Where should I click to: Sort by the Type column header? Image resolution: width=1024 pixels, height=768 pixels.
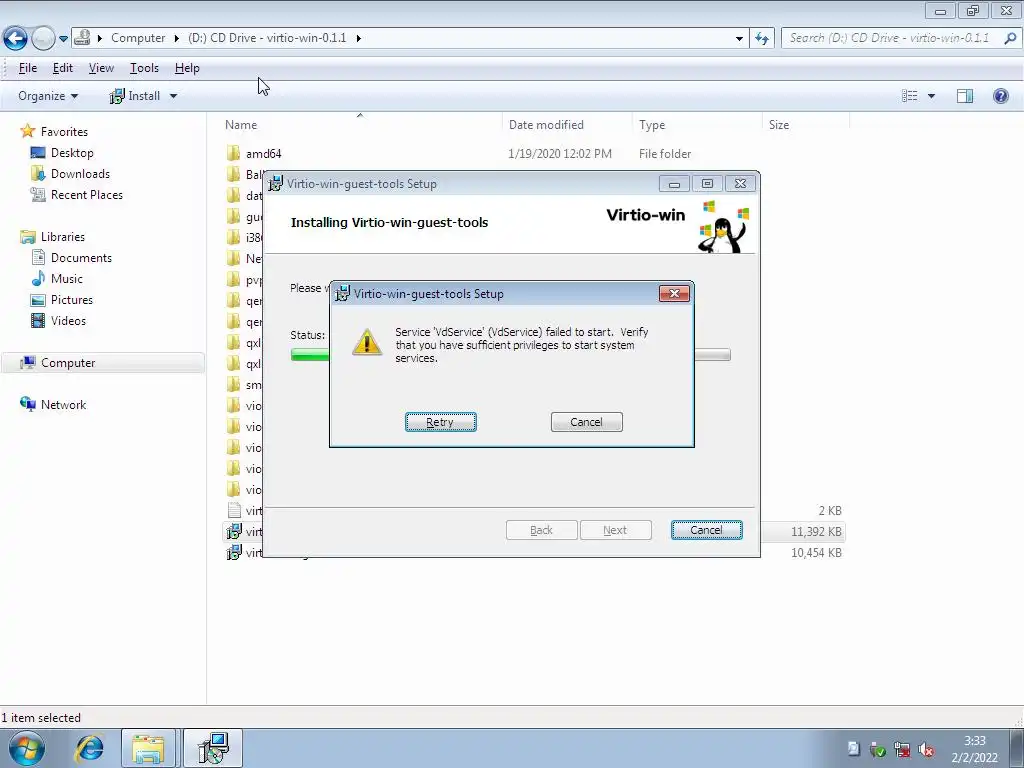696,125
